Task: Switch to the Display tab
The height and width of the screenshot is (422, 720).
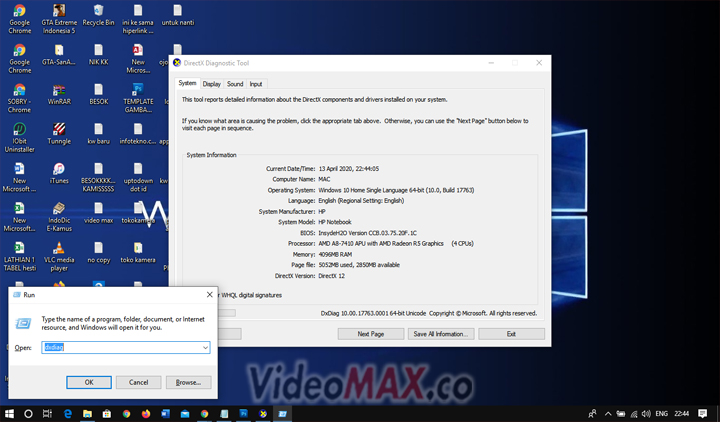Action: pyautogui.click(x=212, y=84)
